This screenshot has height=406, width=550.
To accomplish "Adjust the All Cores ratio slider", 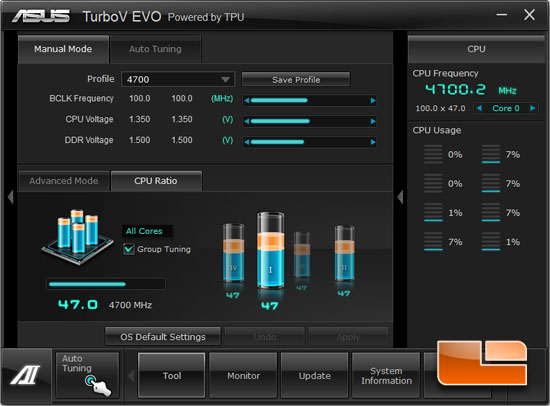I will pos(106,284).
